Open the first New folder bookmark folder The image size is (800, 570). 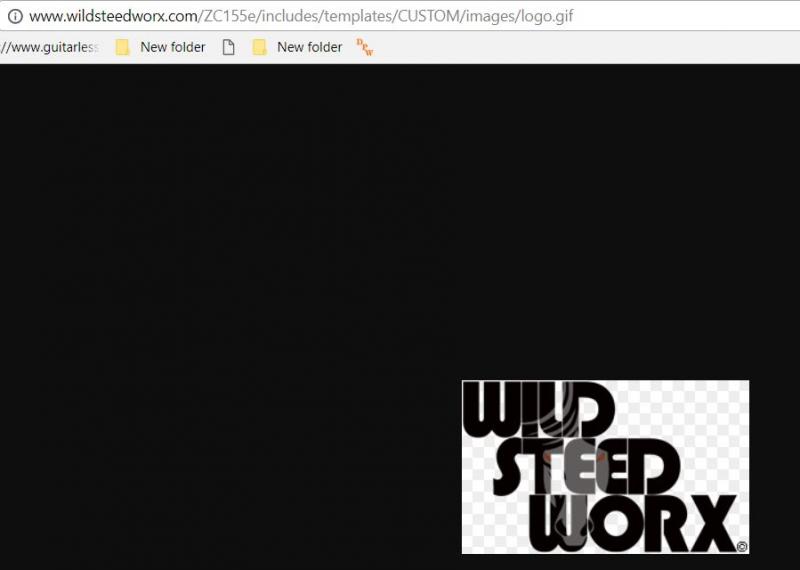pyautogui.click(x=160, y=47)
